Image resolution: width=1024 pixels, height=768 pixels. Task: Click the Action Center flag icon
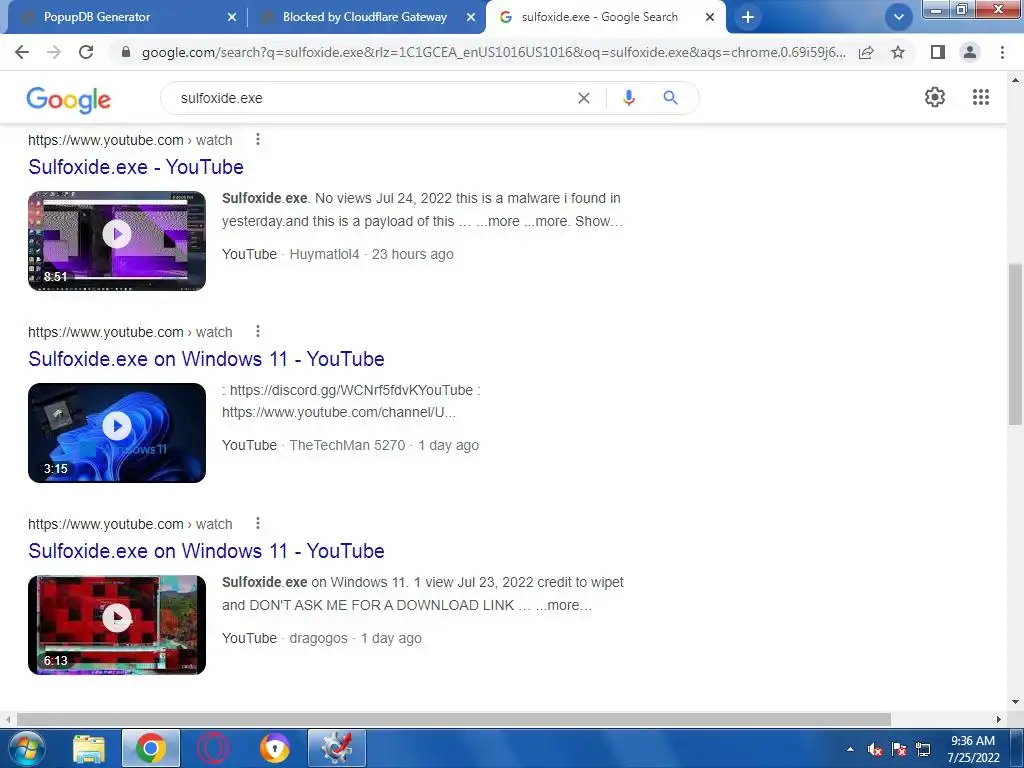point(899,749)
